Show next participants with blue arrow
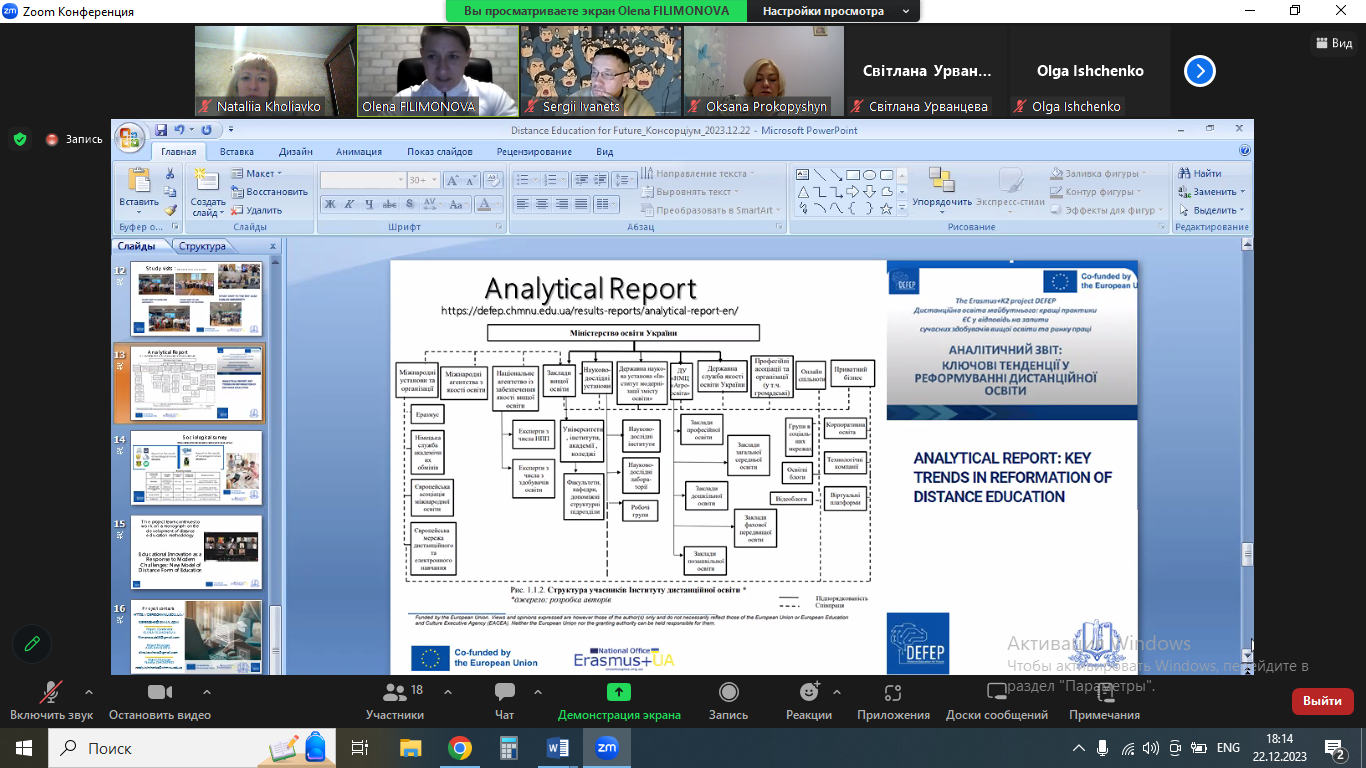This screenshot has height=768, width=1366. pos(1199,71)
